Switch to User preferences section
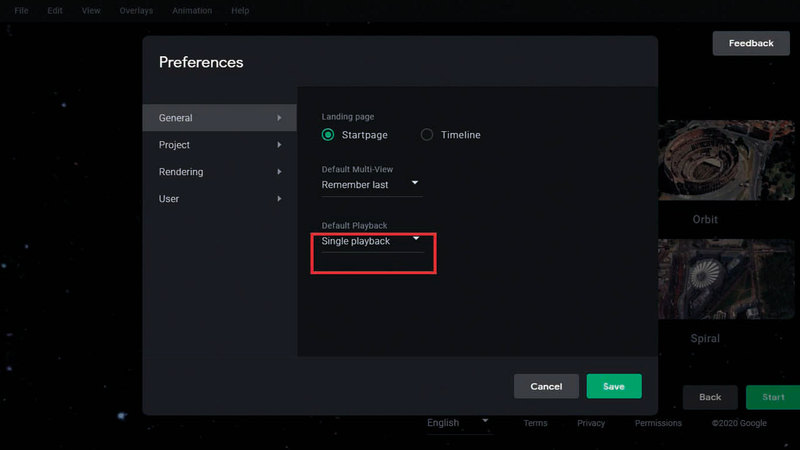The image size is (800, 450). click(x=219, y=199)
